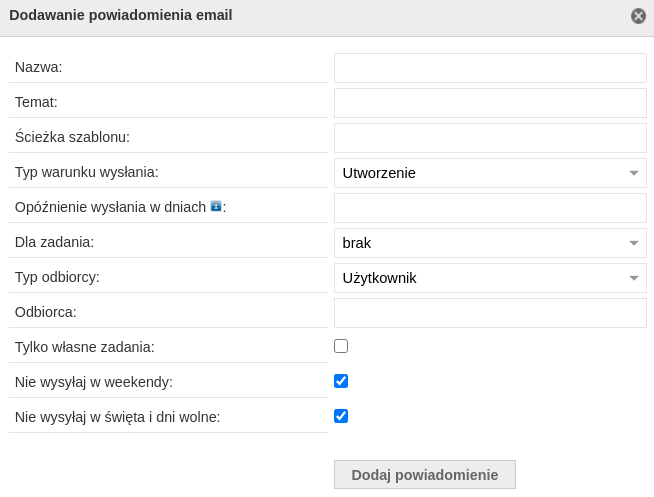Uncheck Nie wysyłaj w weekendy
Screen dimensions: 654x497
pyautogui.click(x=341, y=381)
